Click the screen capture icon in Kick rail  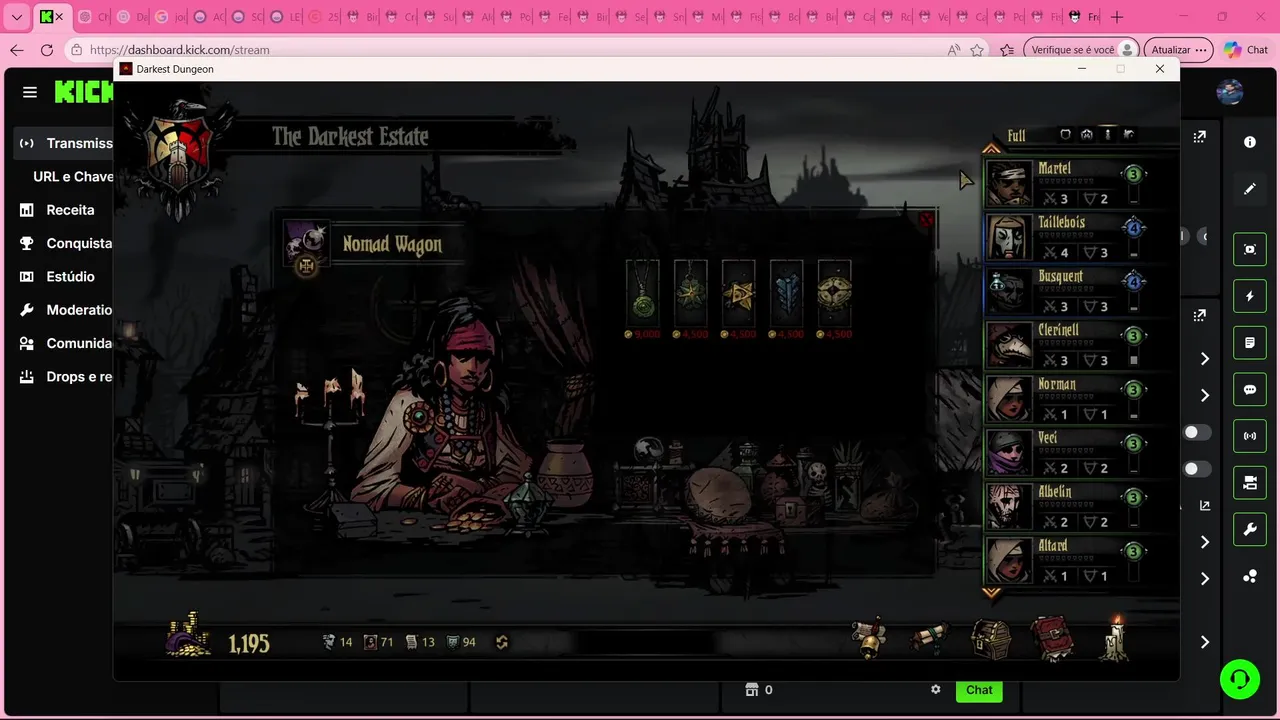[x=1250, y=250]
